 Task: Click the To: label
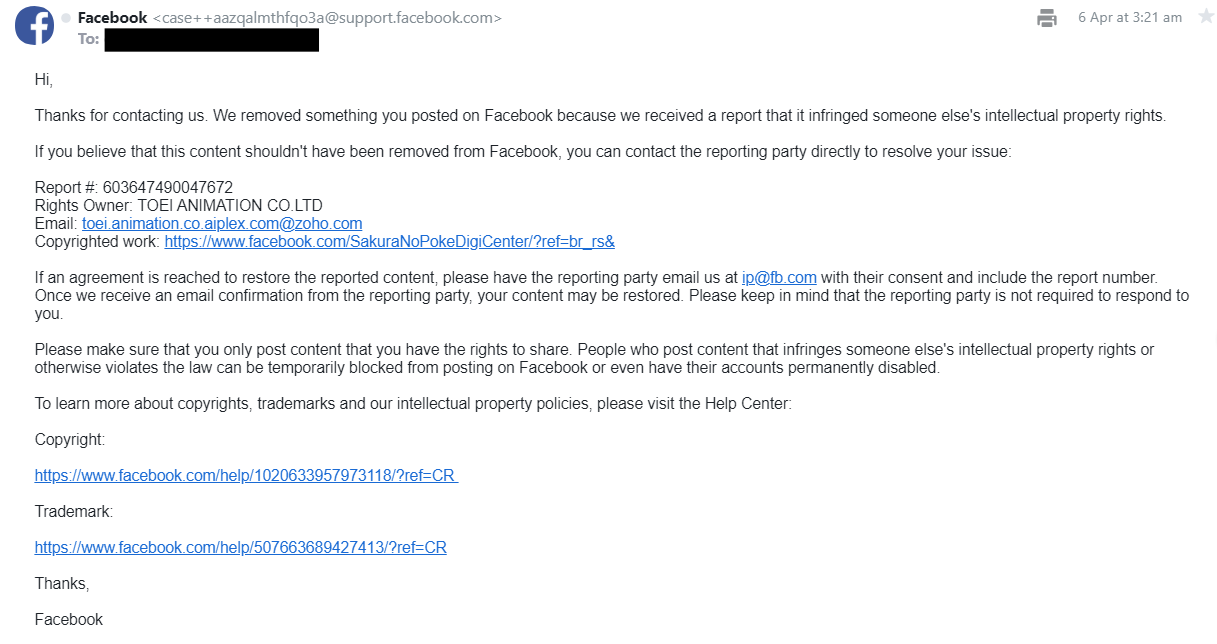coord(88,40)
